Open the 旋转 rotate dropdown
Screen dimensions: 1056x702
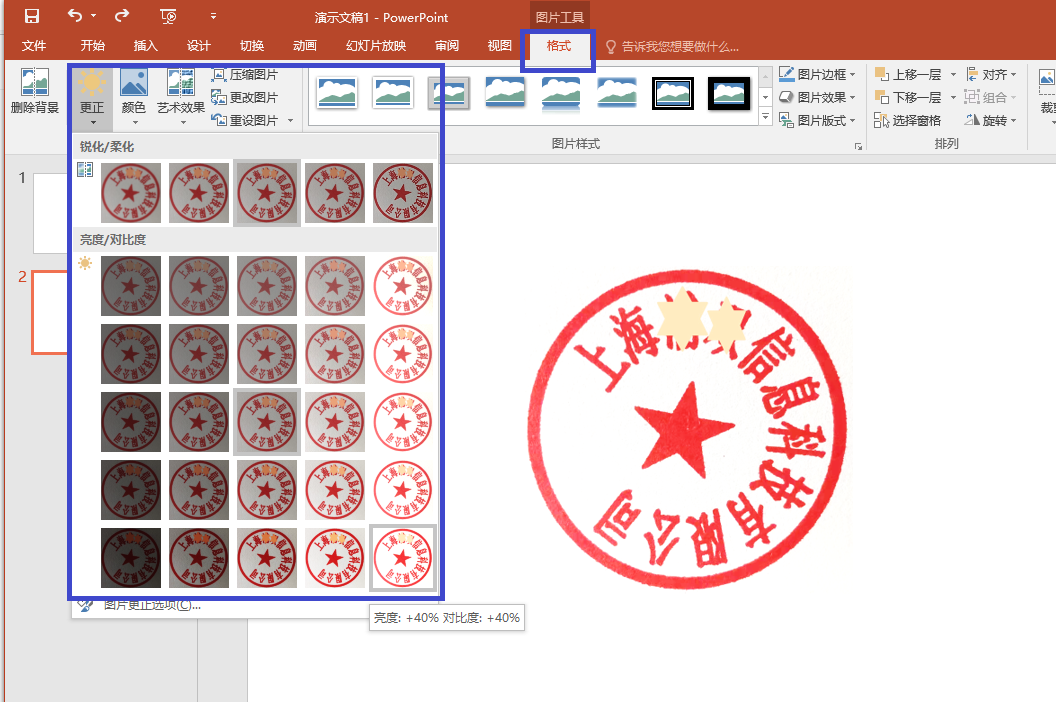click(991, 121)
